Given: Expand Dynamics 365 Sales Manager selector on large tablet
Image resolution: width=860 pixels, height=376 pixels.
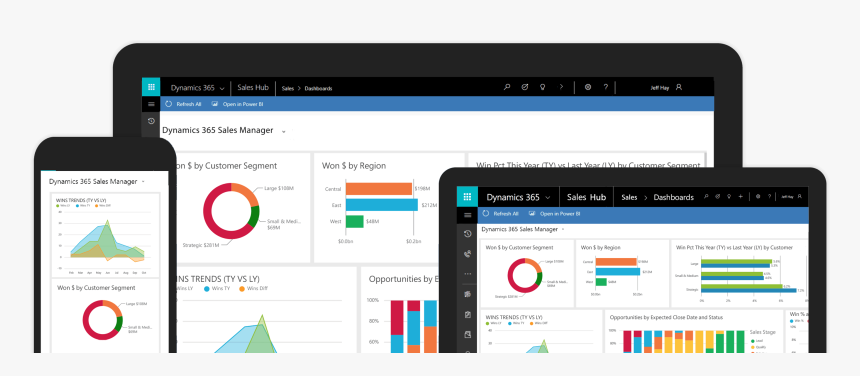Looking at the screenshot, I should click(x=284, y=132).
